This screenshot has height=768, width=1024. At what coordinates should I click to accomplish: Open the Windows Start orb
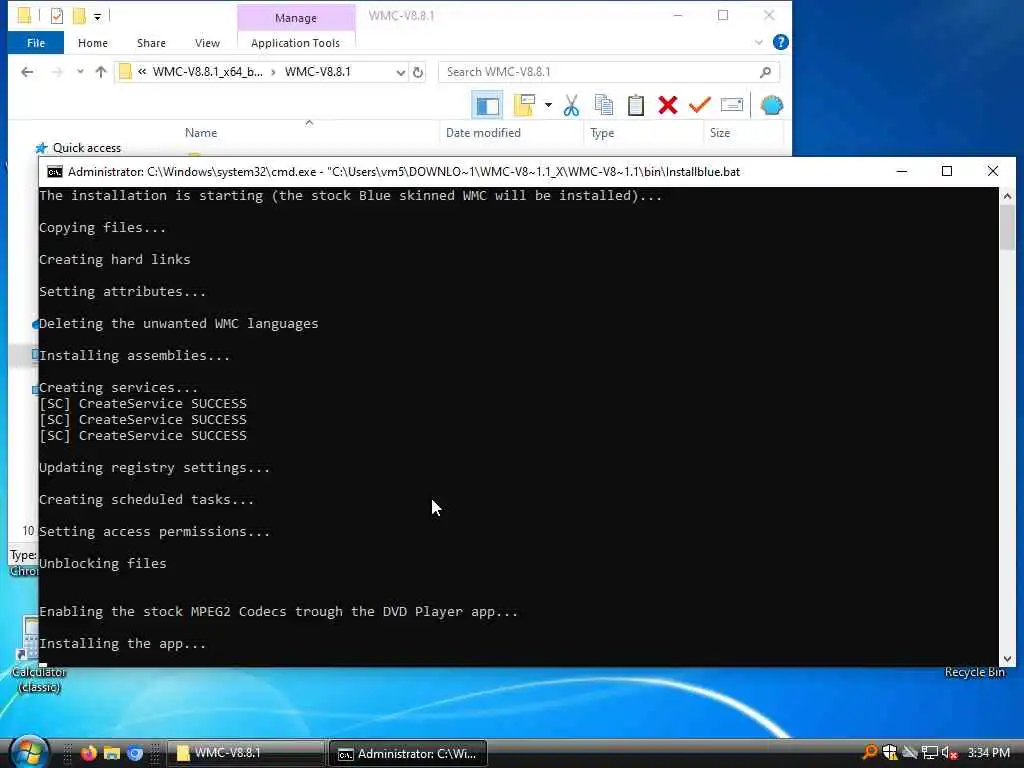(28, 753)
